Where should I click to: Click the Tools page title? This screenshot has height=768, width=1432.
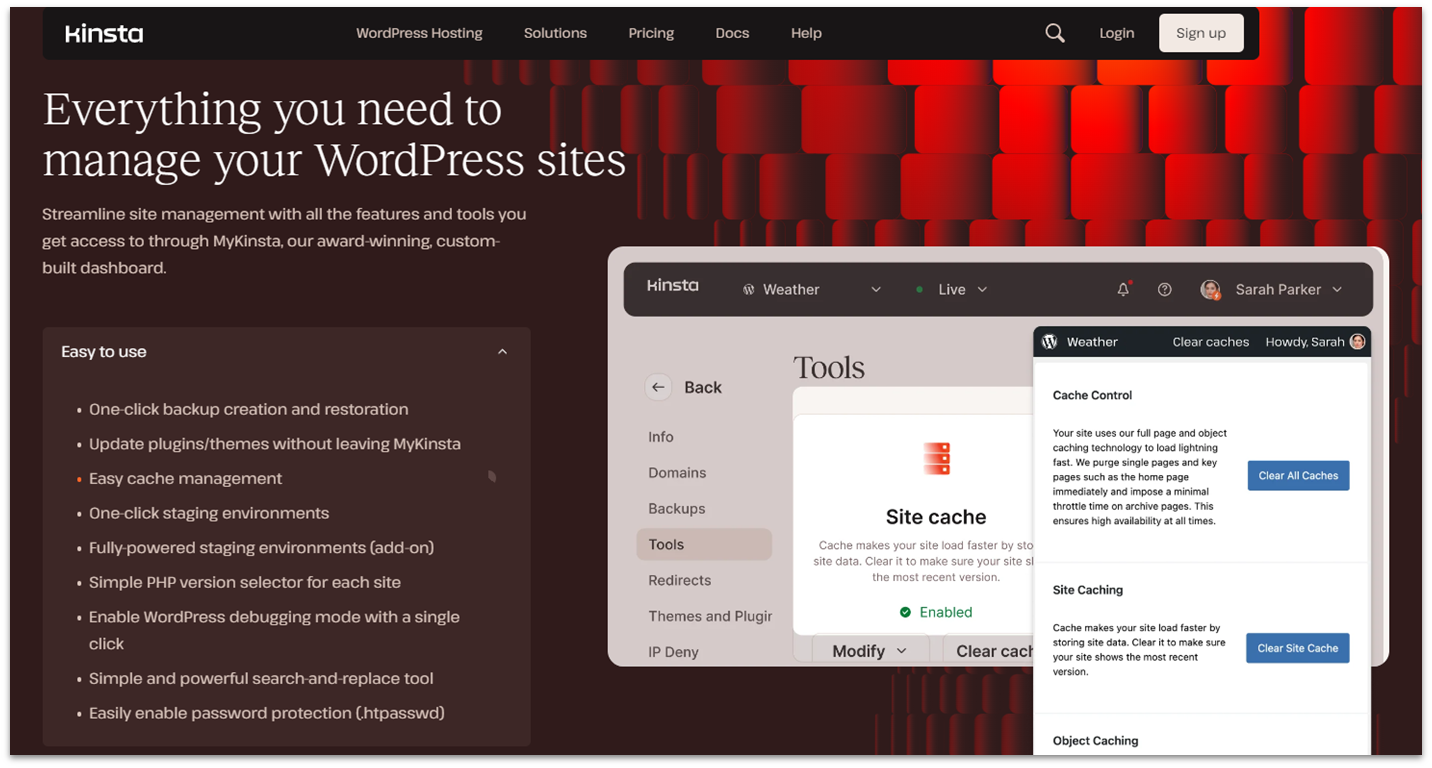coord(829,368)
